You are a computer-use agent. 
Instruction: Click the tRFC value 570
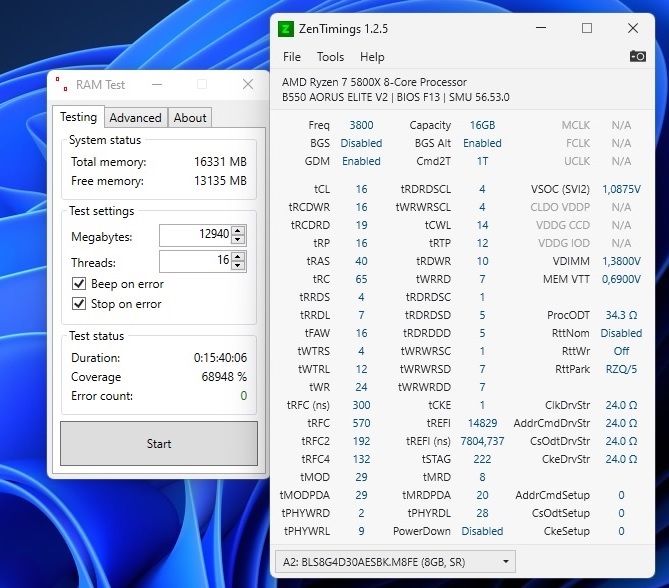point(361,423)
